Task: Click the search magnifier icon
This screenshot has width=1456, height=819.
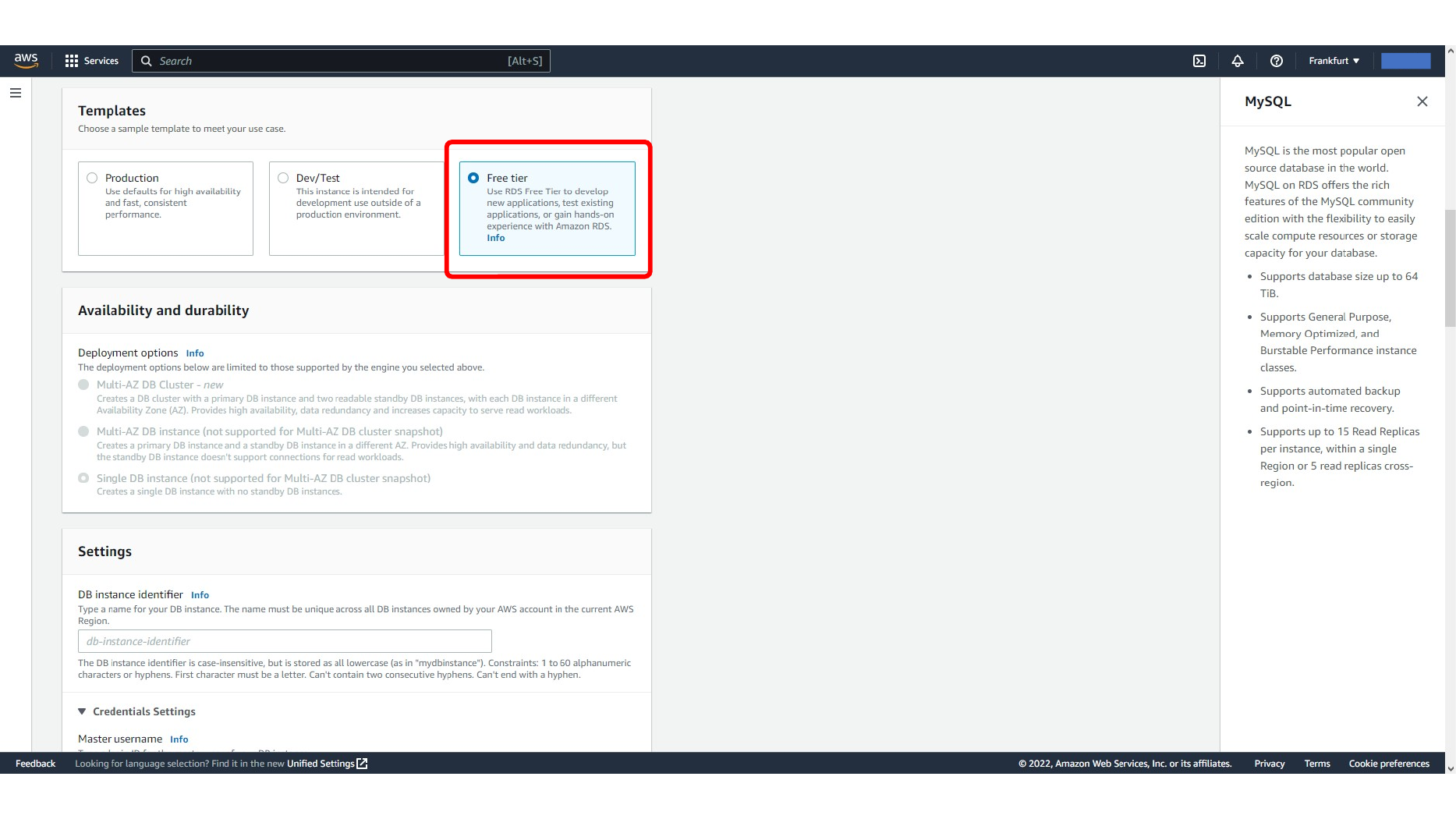Action: (146, 61)
